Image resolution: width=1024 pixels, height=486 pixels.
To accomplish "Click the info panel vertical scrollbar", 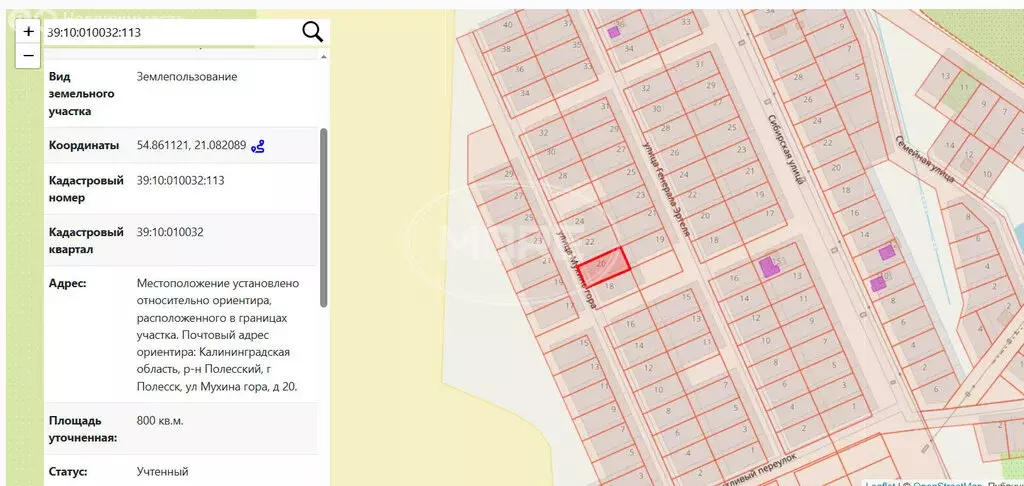I will coord(324,218).
